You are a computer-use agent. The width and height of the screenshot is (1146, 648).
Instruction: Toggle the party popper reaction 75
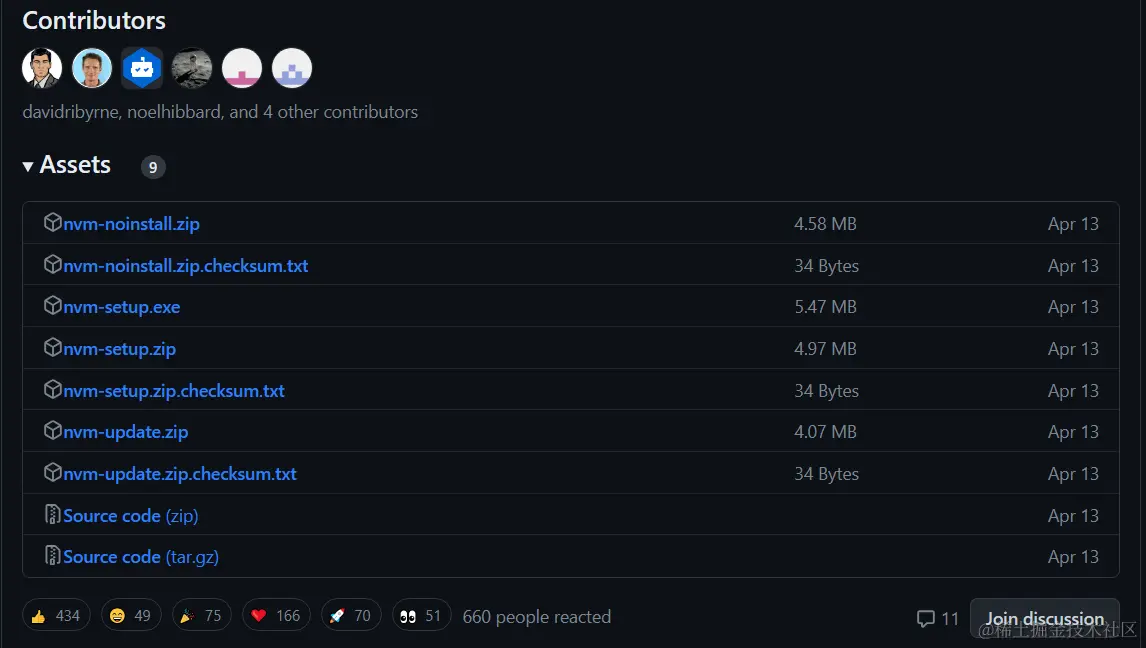(x=202, y=615)
